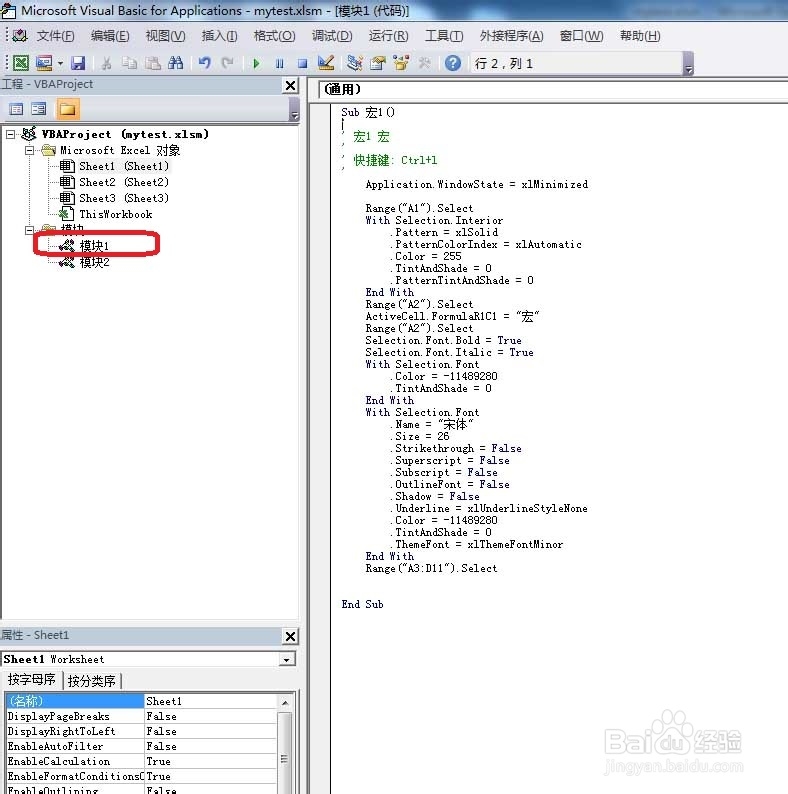Screen dimensions: 788x794
Task: Click the EnableCalculation property row
Action: [x=141, y=761]
